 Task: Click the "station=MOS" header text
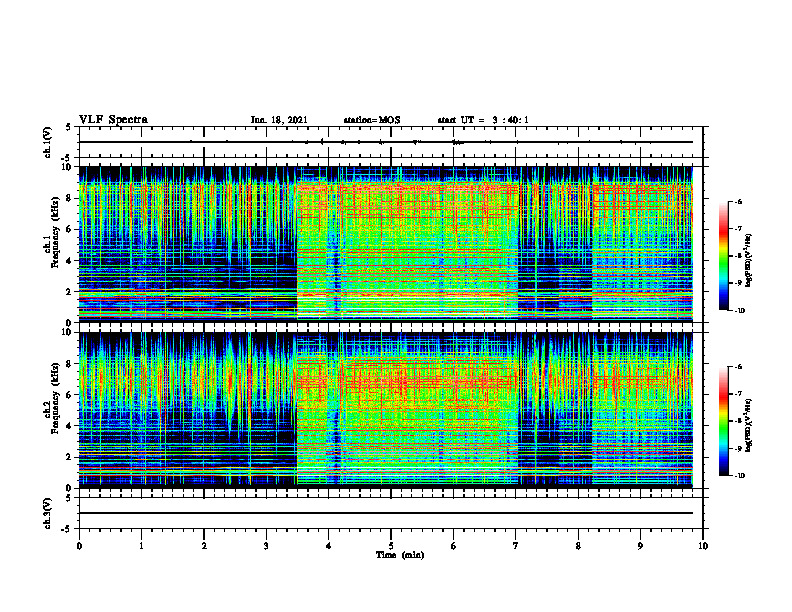372,120
